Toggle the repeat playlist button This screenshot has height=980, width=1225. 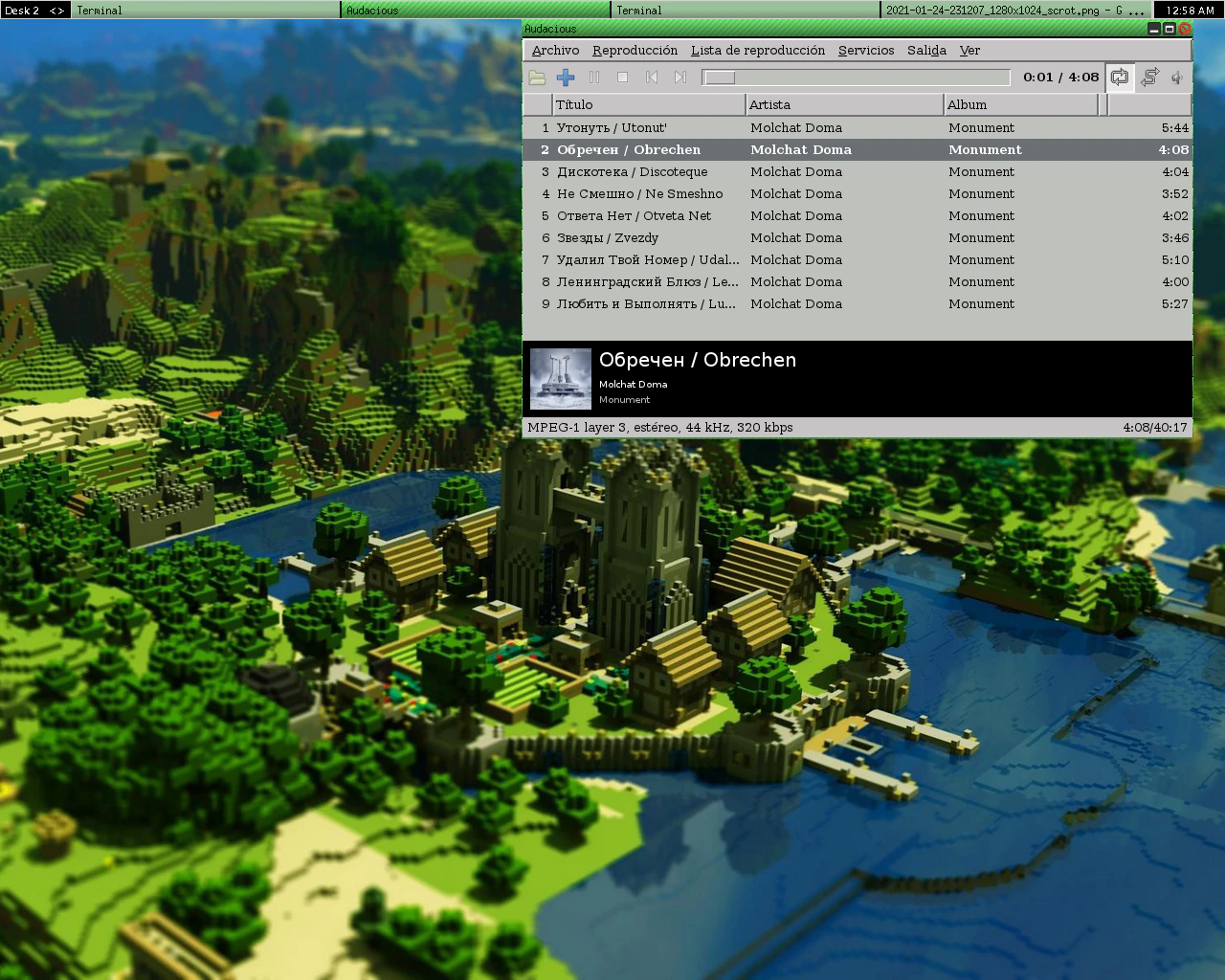1120,78
